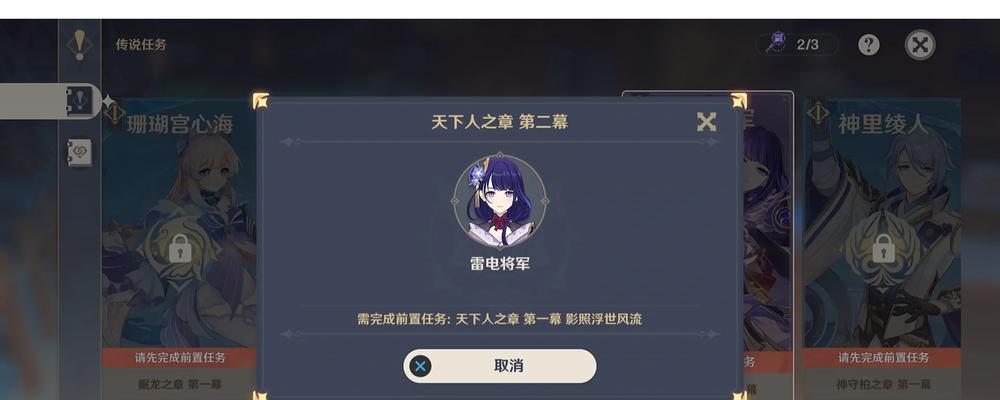Click the 神守柏之章 第一幕 chapter label
Viewport: 1000px width, 400px height.
(883, 385)
